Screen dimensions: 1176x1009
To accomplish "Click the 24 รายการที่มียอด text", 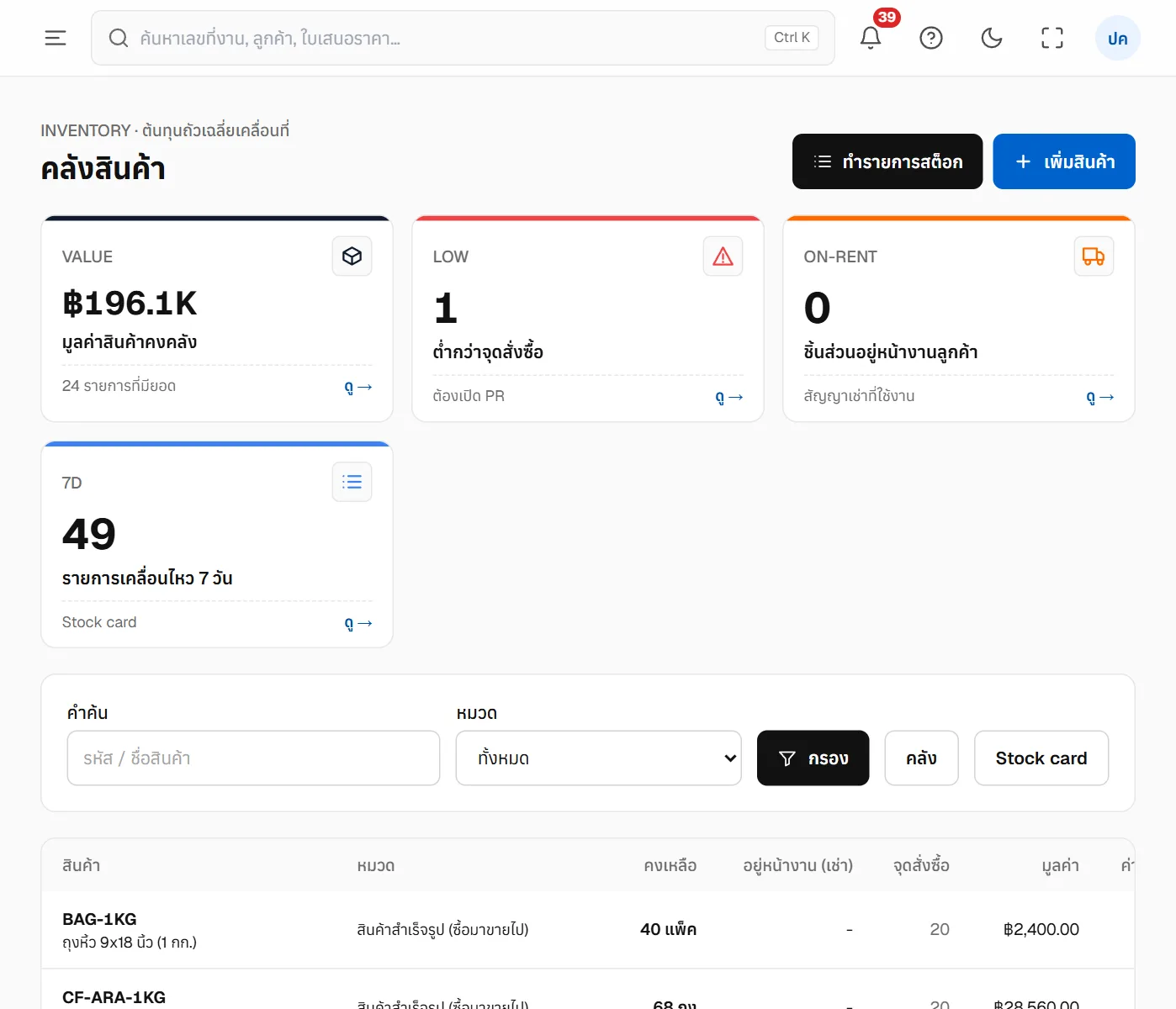I will pos(119,386).
